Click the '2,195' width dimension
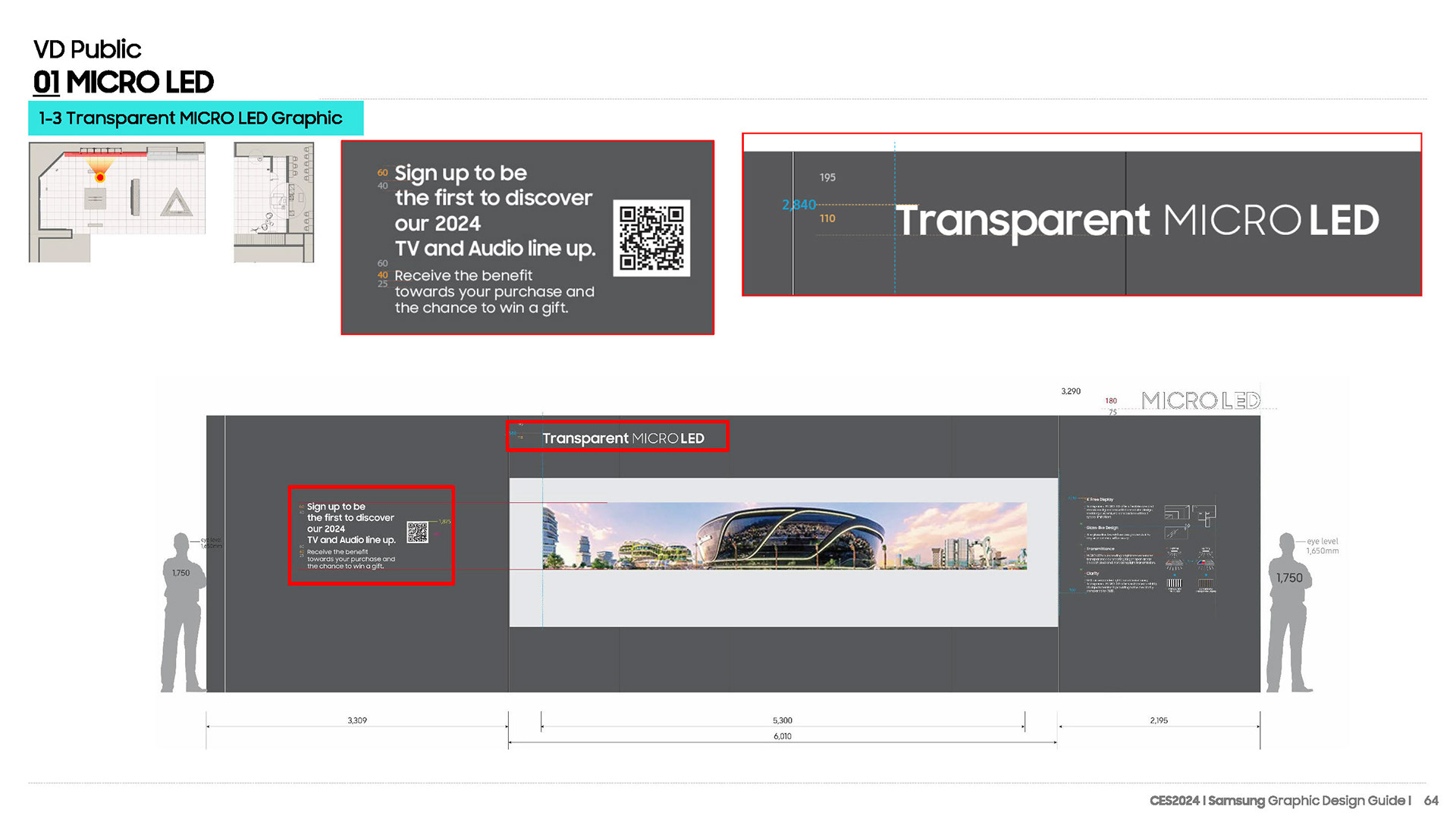Screen dimensions: 1456x819 1159,720
